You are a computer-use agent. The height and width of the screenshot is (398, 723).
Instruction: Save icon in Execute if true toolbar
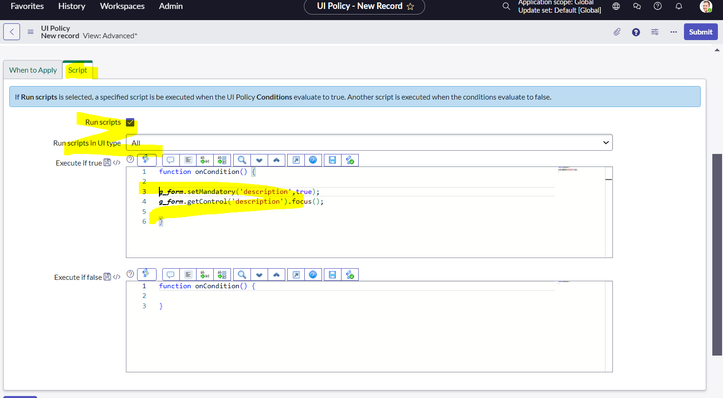pos(332,160)
